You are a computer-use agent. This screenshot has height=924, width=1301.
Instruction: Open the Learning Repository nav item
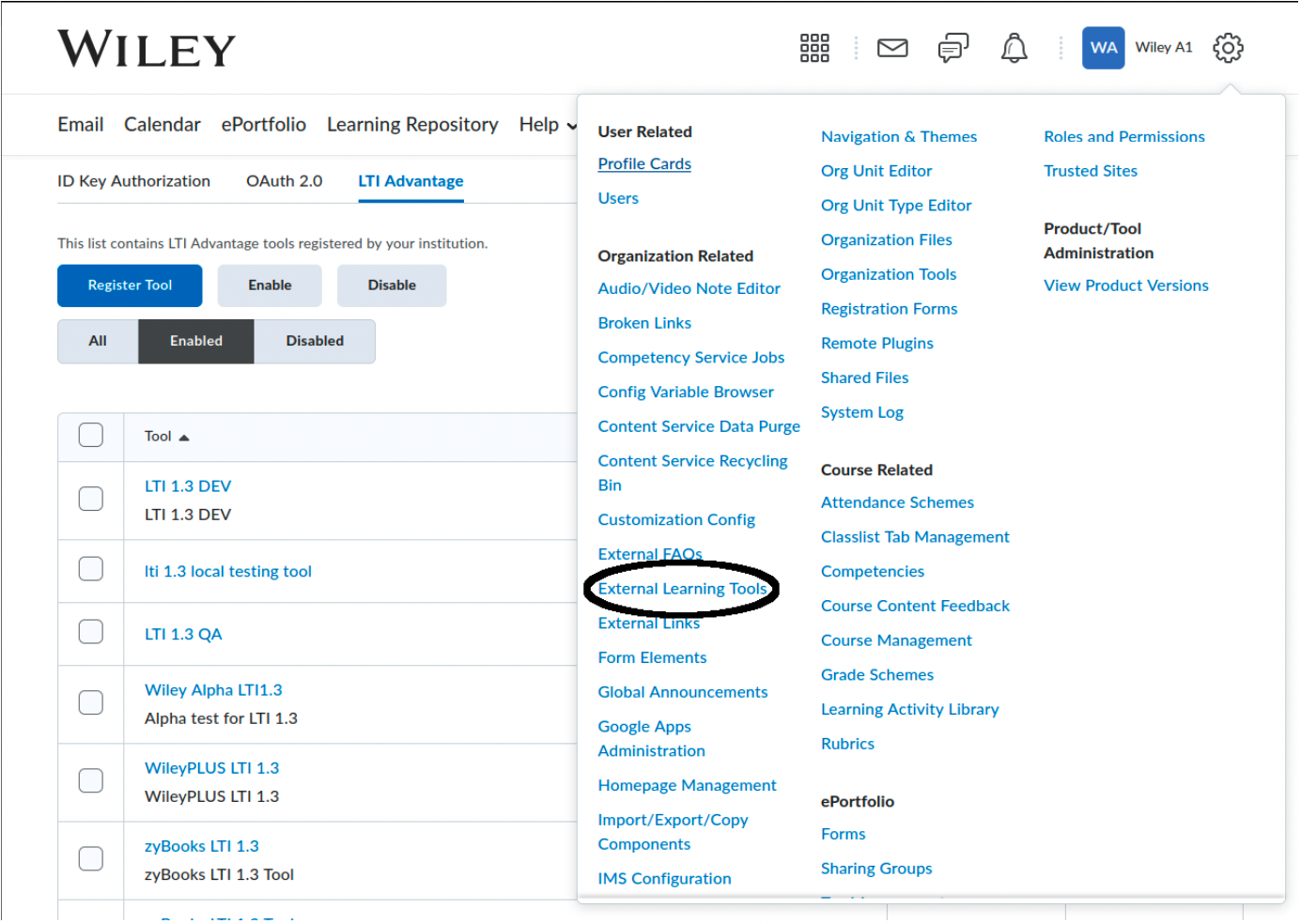[x=412, y=125]
